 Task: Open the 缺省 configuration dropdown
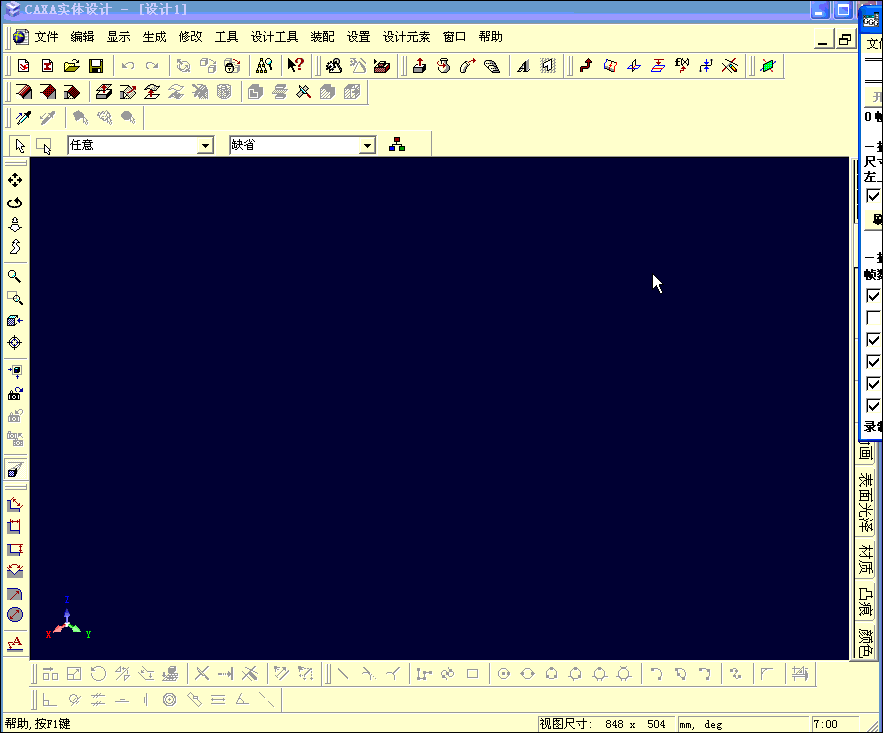click(x=367, y=146)
